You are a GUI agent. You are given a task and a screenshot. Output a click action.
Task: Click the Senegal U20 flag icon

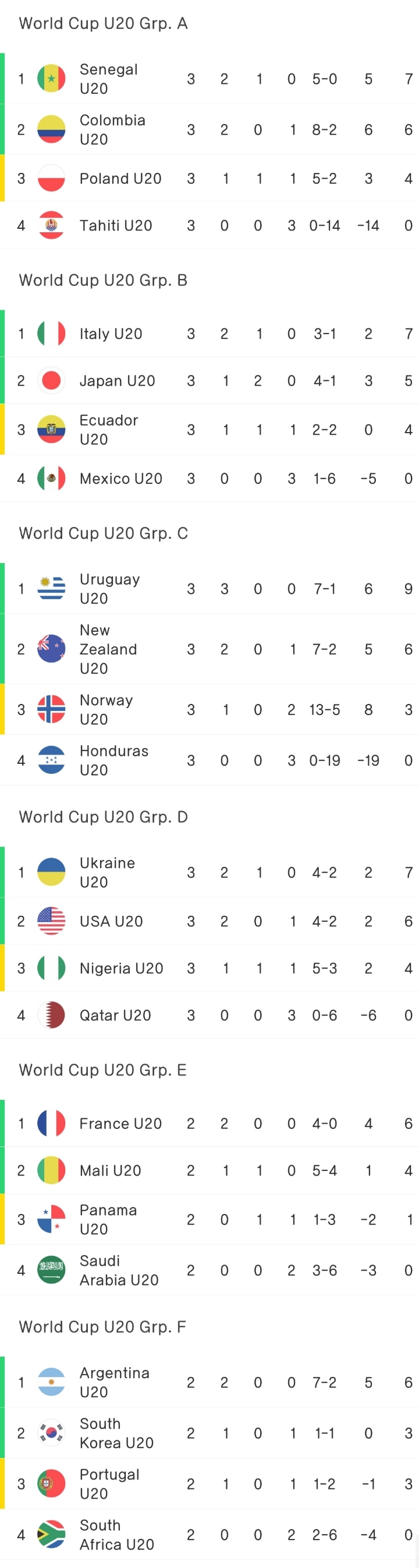[x=51, y=79]
